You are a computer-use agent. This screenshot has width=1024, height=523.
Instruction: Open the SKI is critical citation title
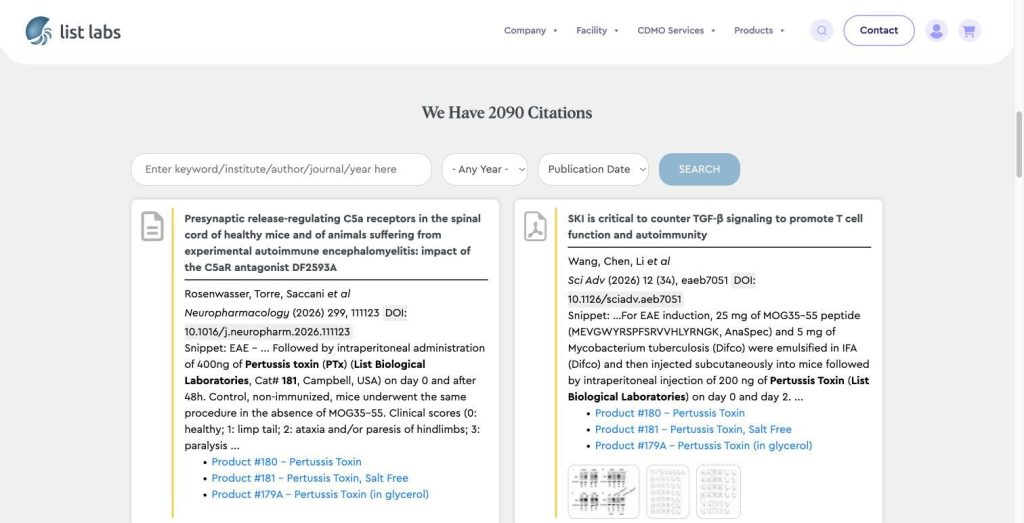pyautogui.click(x=715, y=227)
